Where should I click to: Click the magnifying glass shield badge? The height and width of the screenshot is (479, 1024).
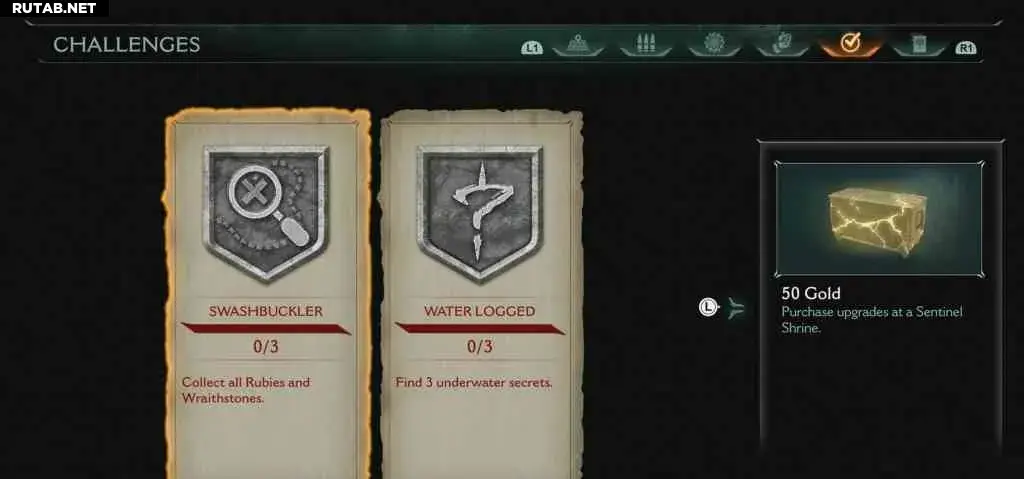pos(266,213)
